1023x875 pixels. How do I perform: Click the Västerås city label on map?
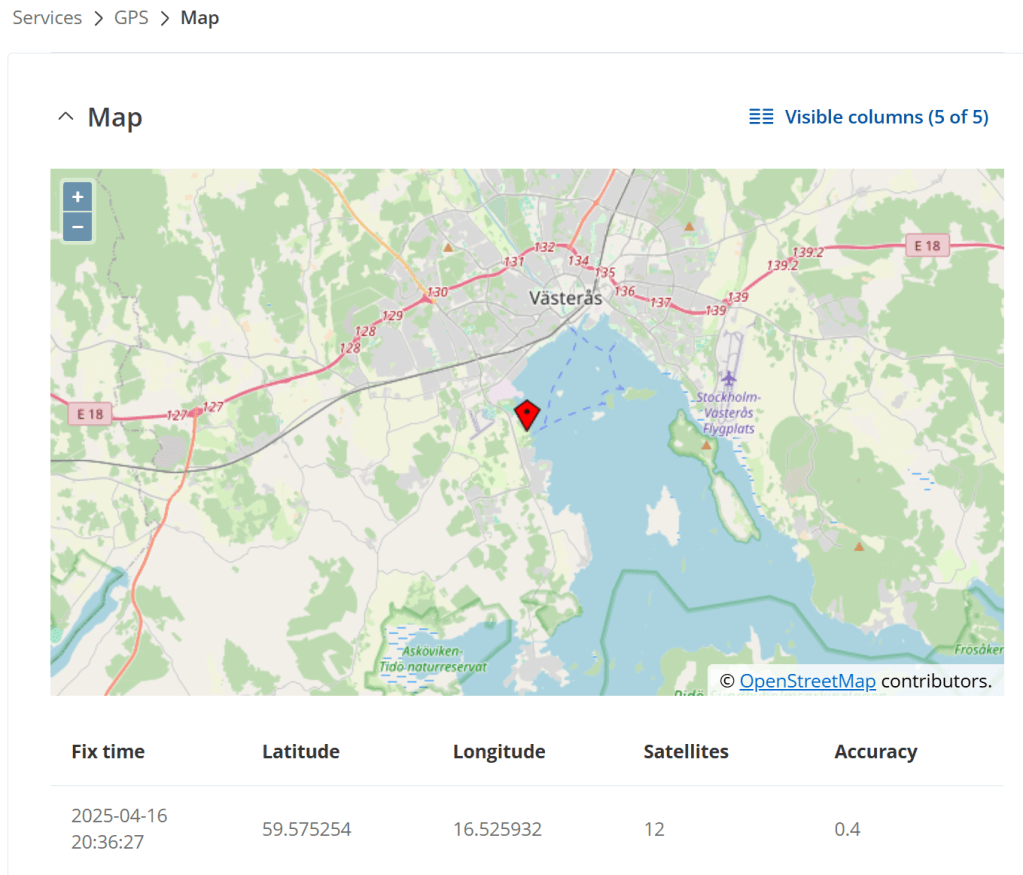[565, 298]
